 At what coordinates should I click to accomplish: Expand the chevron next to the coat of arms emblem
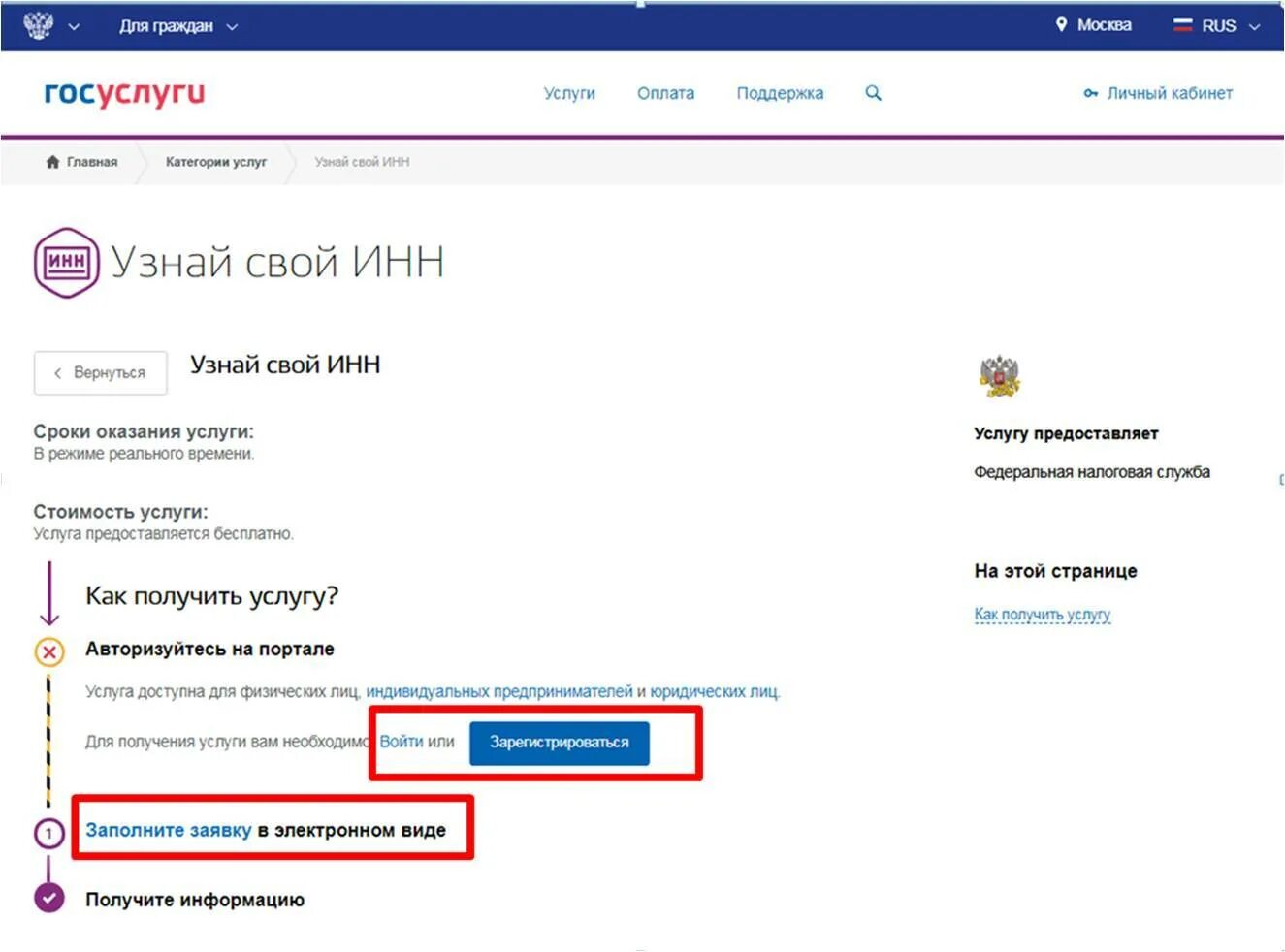(x=74, y=27)
